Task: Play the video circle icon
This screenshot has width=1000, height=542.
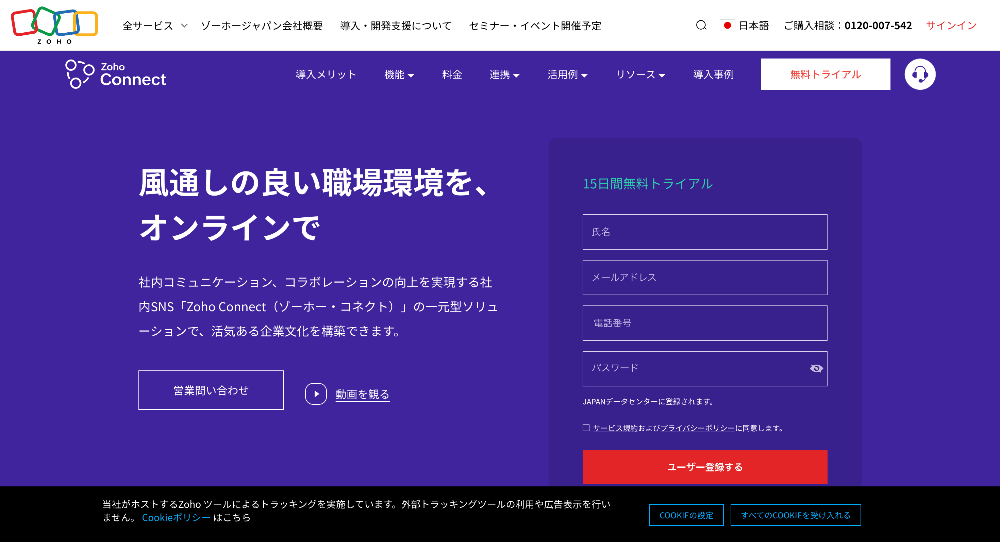Action: pos(316,394)
